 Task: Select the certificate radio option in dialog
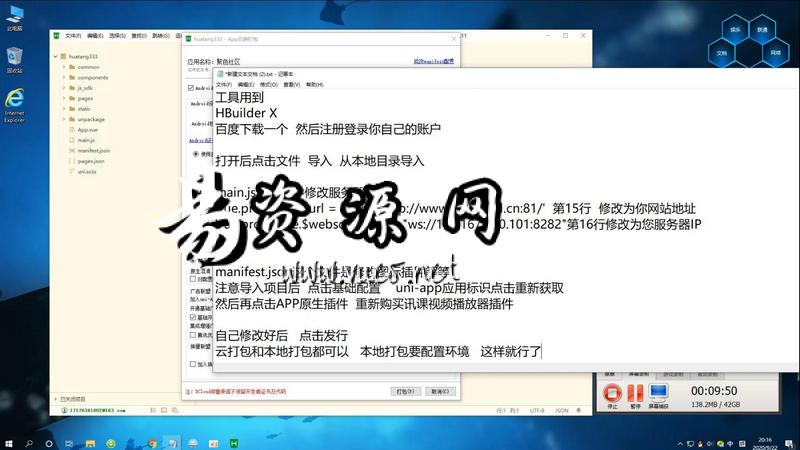tap(195, 154)
